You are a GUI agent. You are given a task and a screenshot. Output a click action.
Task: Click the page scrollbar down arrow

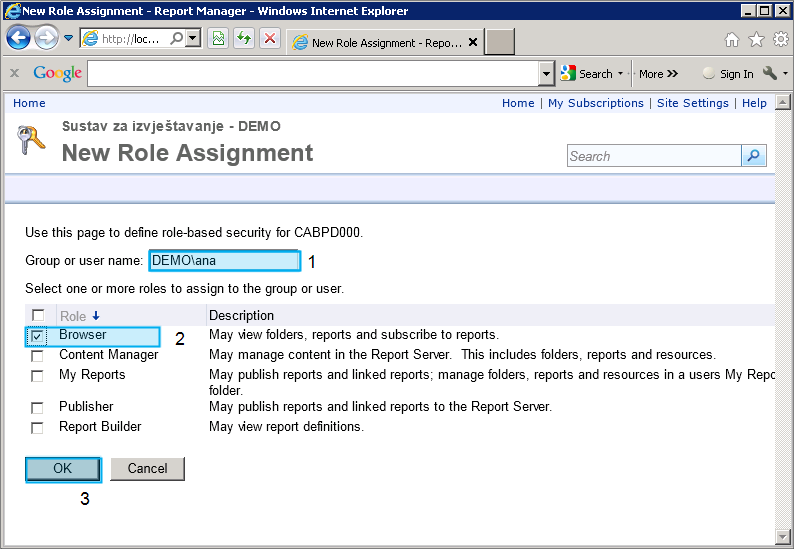coord(783,537)
